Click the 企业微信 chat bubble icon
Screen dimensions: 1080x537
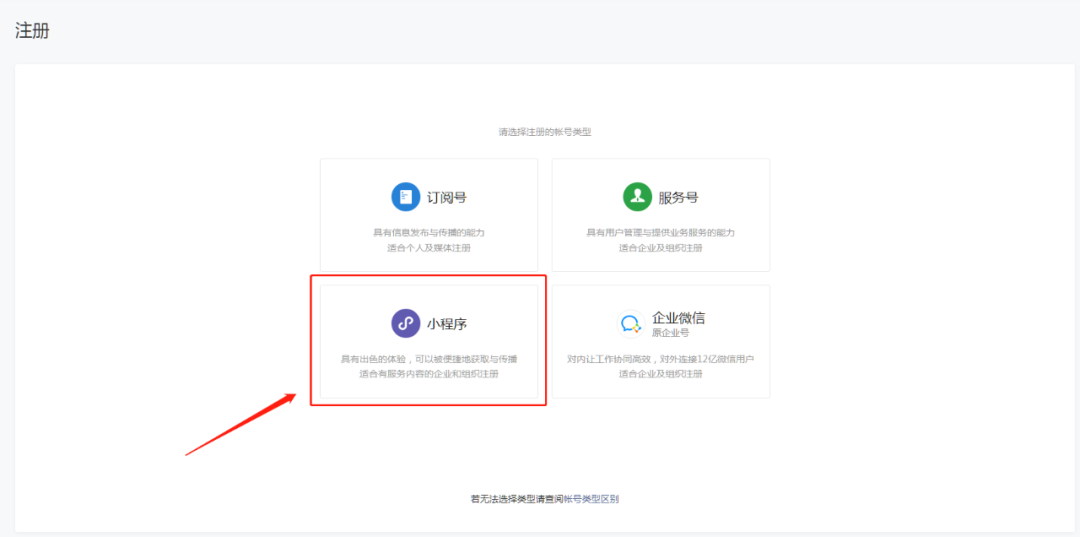pyautogui.click(x=631, y=324)
